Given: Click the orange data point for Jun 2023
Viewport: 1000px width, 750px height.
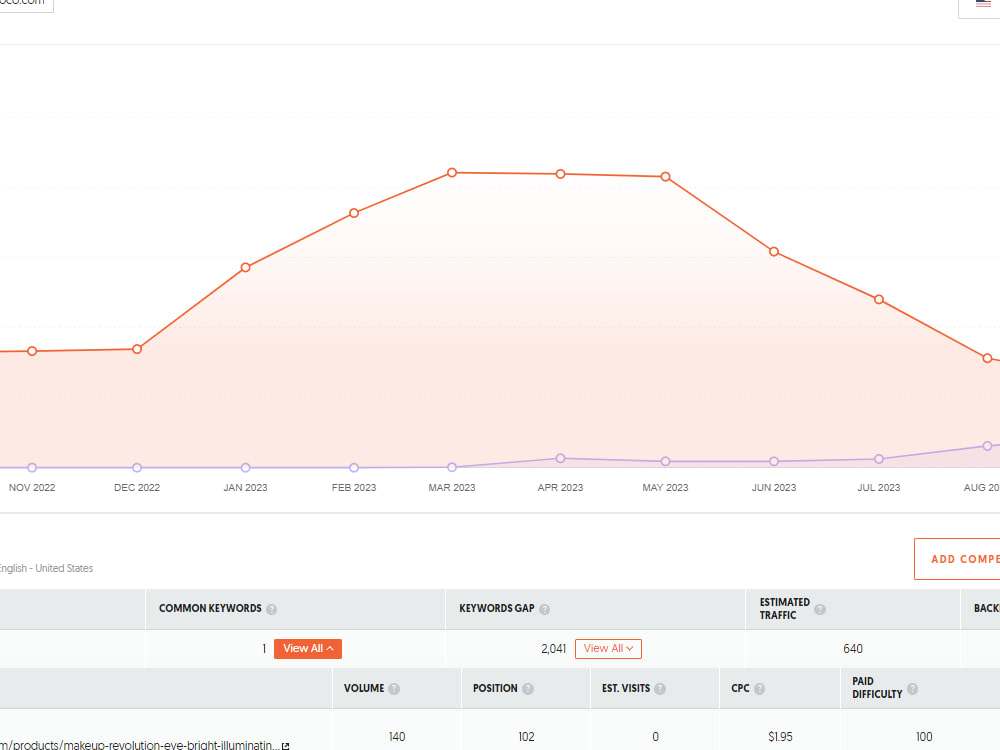Looking at the screenshot, I should point(774,252).
